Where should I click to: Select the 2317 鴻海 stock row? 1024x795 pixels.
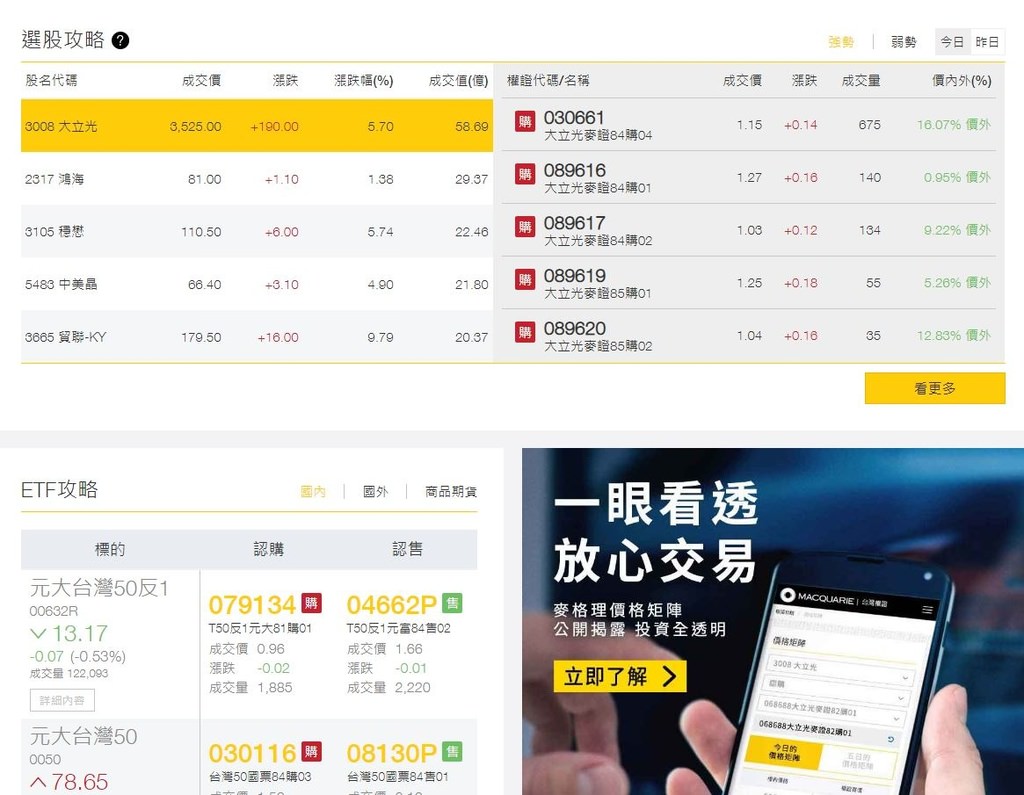257,179
